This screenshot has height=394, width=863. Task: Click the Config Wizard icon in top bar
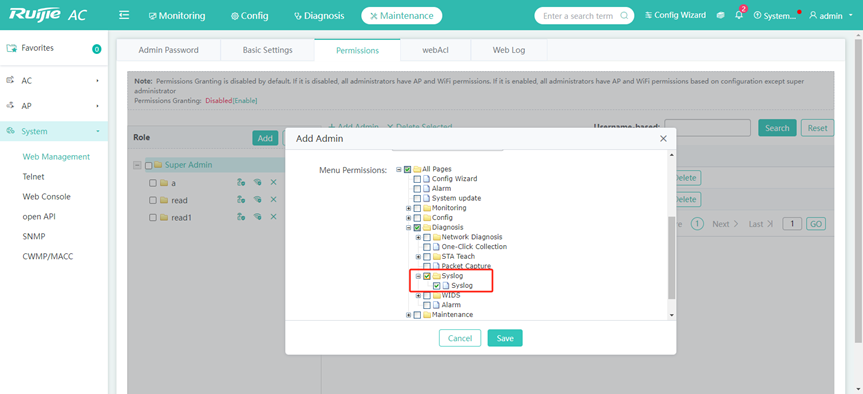(x=649, y=15)
